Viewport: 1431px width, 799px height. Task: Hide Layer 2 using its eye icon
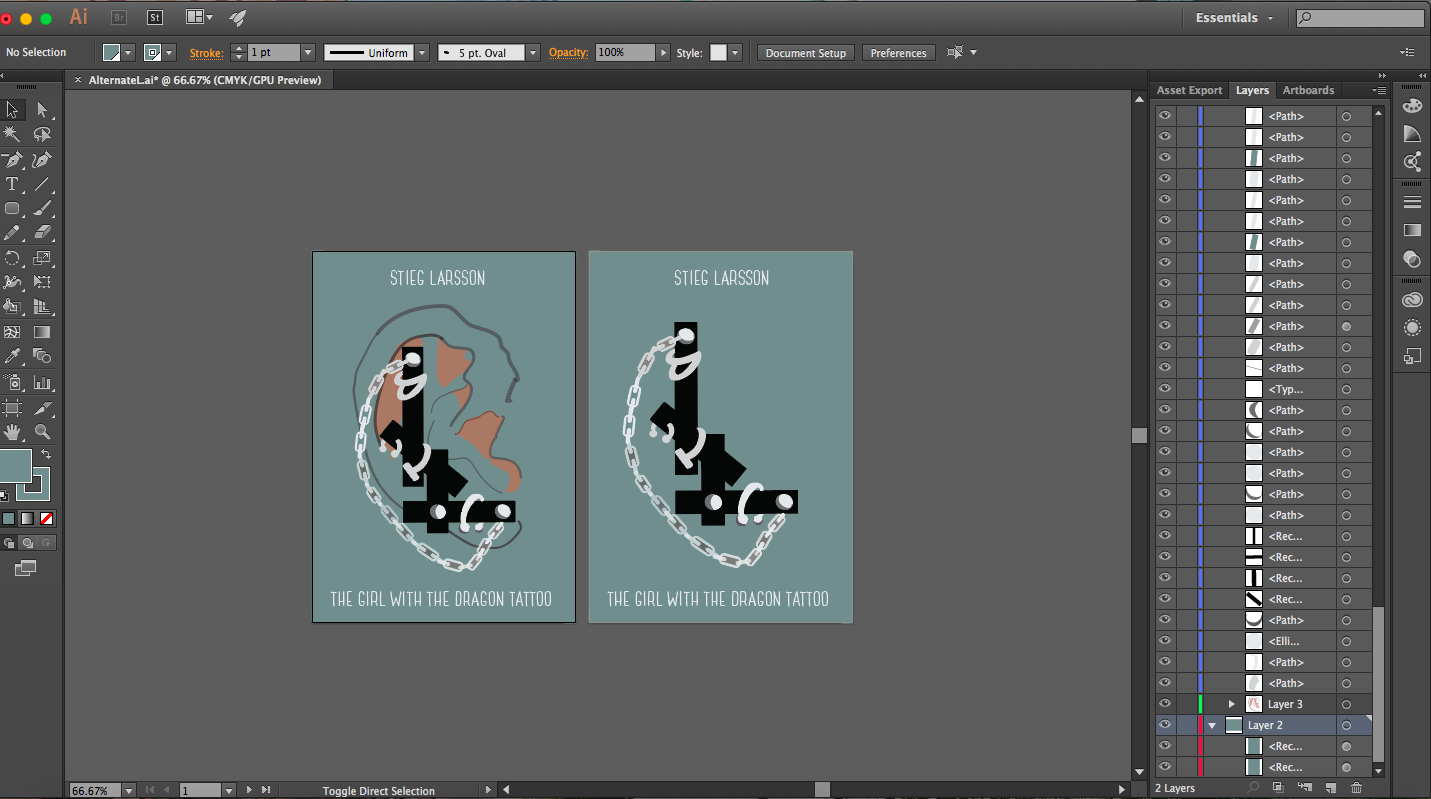point(1165,725)
